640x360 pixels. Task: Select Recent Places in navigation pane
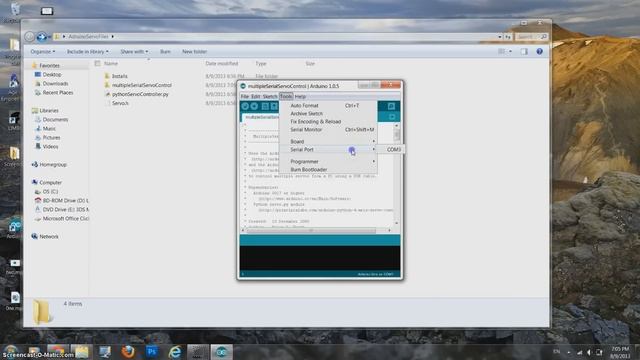point(54,93)
